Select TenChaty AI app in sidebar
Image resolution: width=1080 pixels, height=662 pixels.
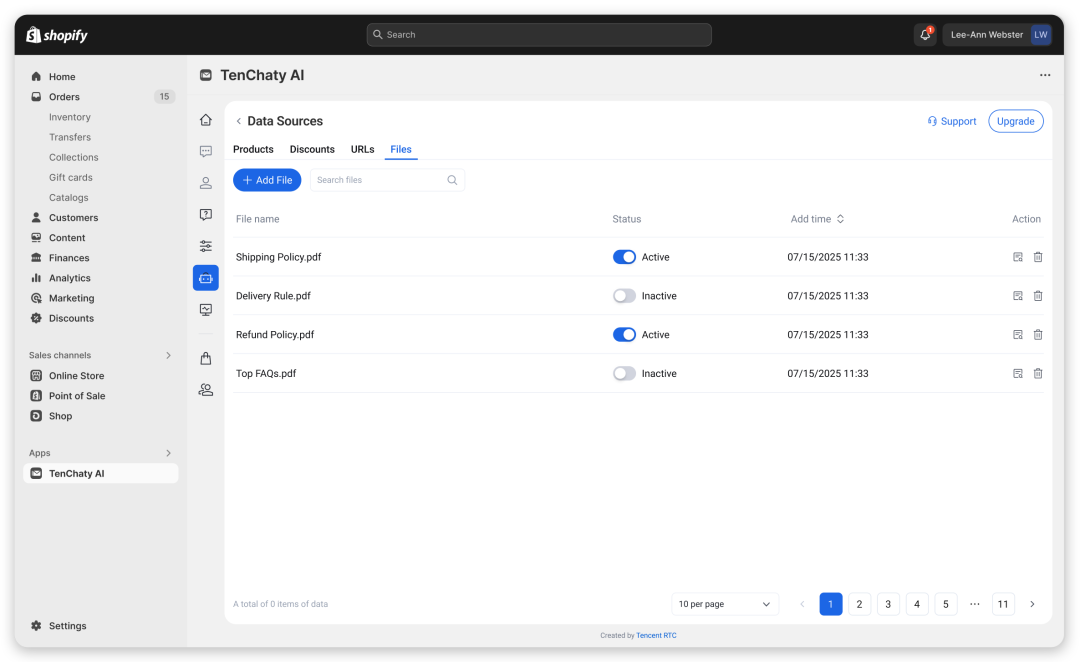pyautogui.click(x=101, y=473)
